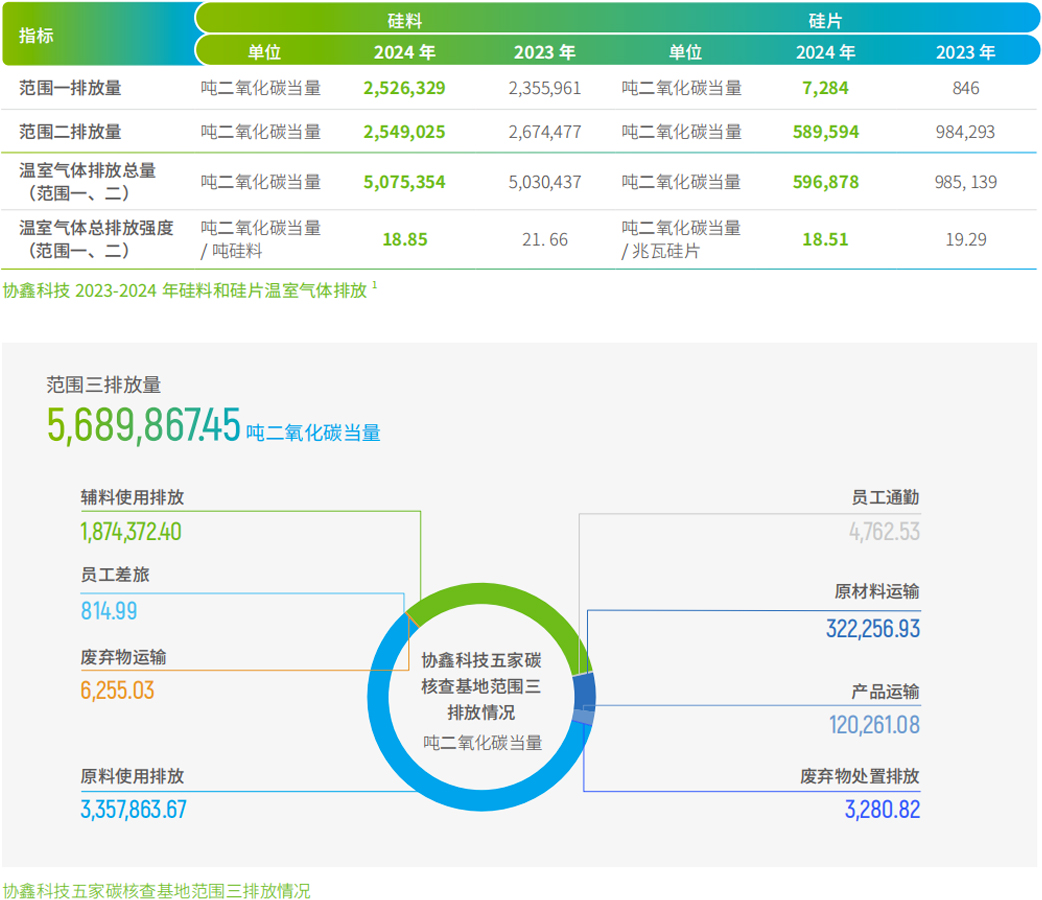Screen dimensions: 1042x900
Task: Select the intensity value 19.29
Action: [966, 239]
